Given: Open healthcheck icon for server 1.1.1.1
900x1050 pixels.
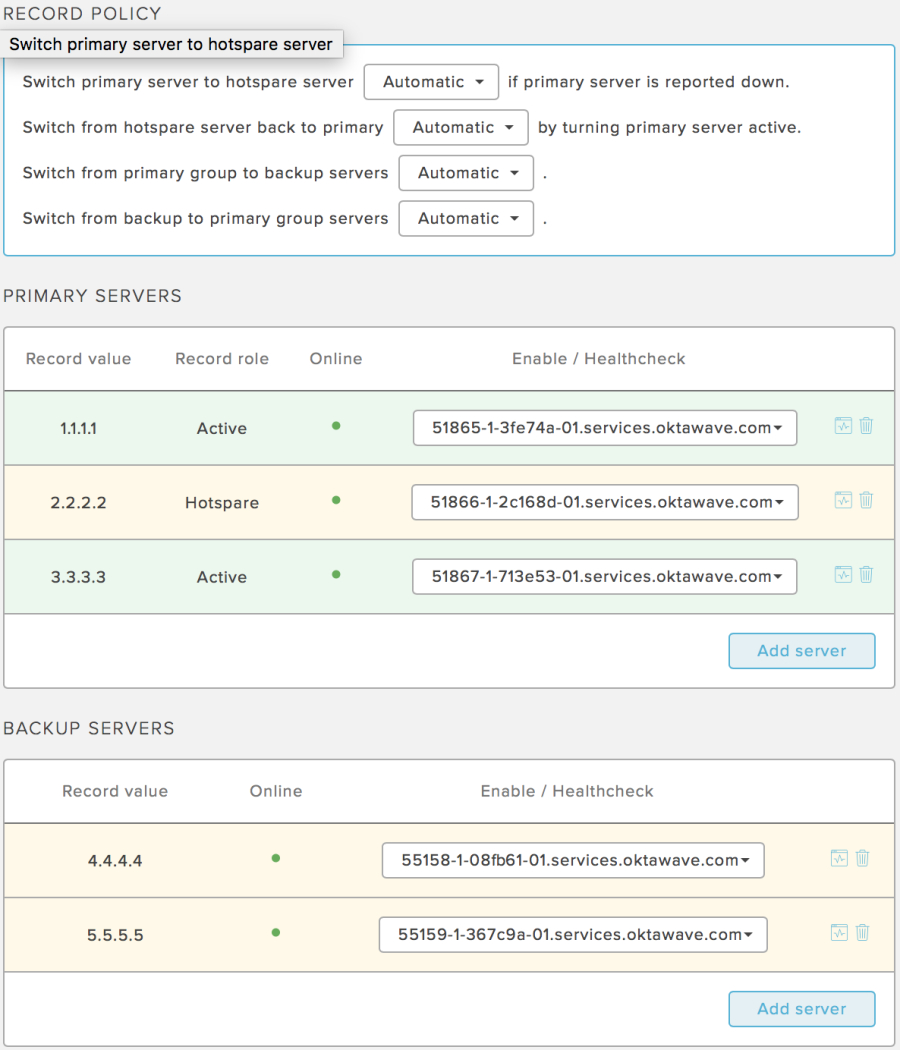Looking at the screenshot, I should 843,425.
